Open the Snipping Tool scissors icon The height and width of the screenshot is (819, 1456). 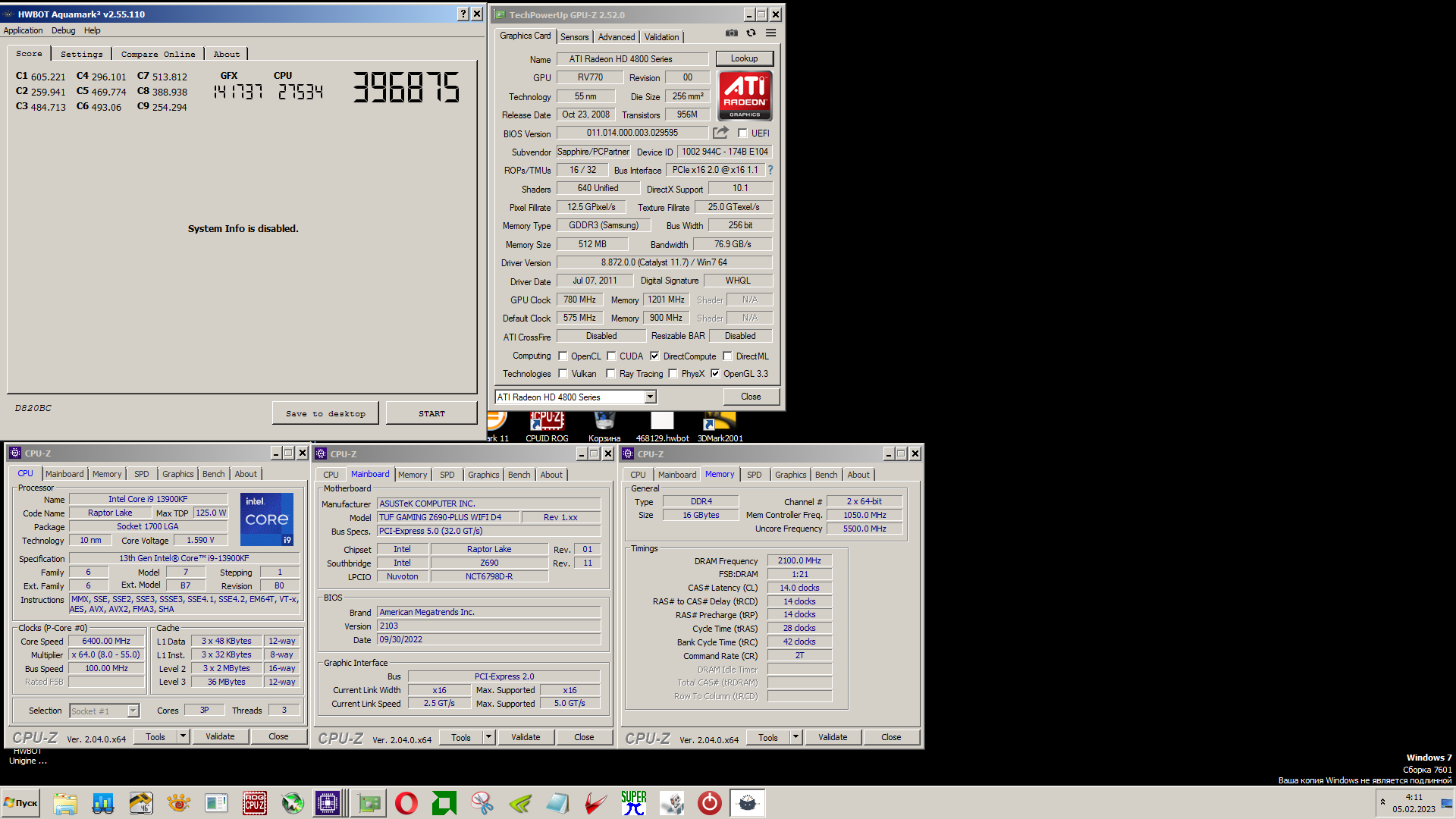(482, 803)
